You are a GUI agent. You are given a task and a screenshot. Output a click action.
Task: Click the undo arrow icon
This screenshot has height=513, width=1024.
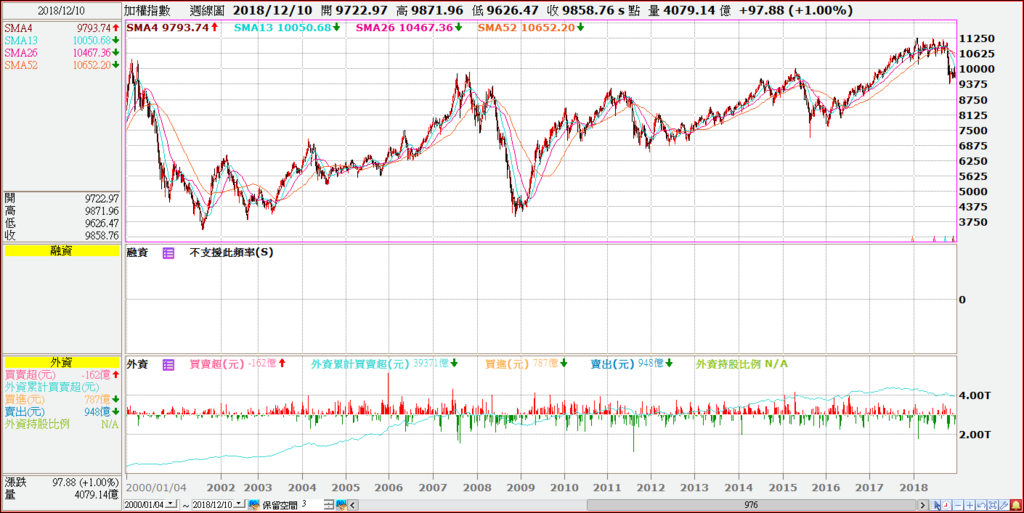click(982, 505)
